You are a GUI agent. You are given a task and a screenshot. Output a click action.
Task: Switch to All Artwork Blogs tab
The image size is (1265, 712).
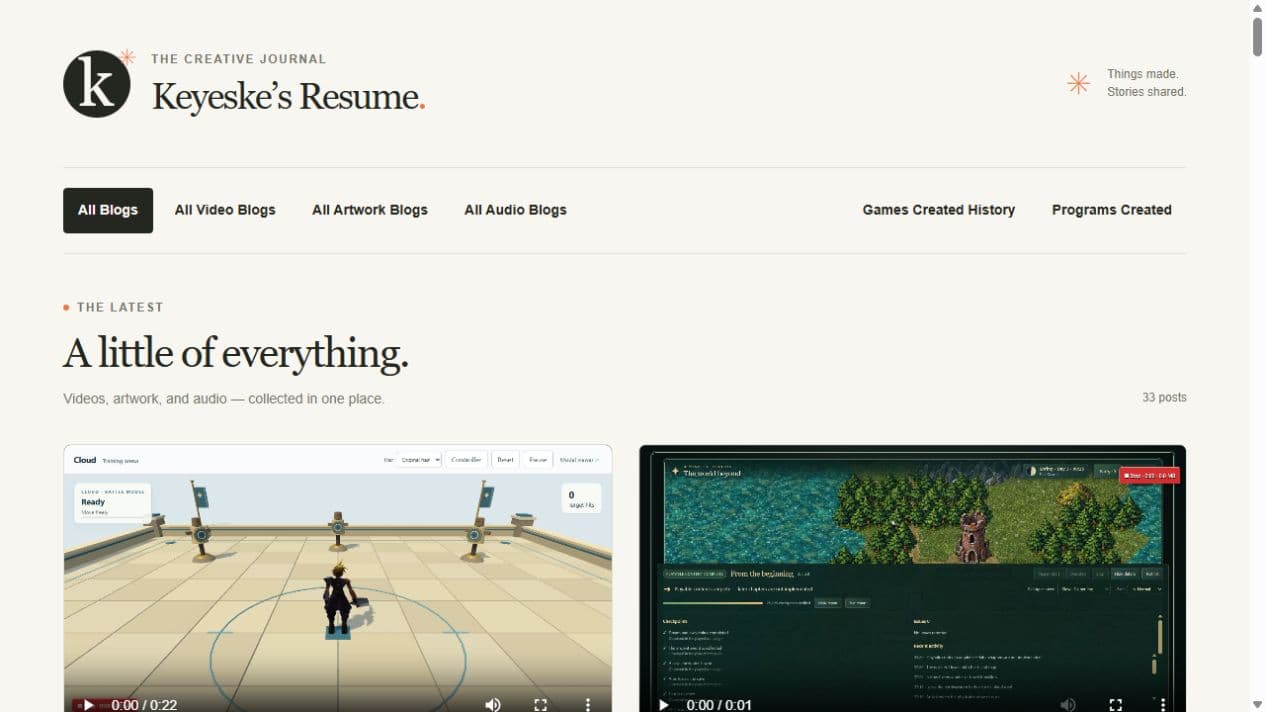click(370, 210)
